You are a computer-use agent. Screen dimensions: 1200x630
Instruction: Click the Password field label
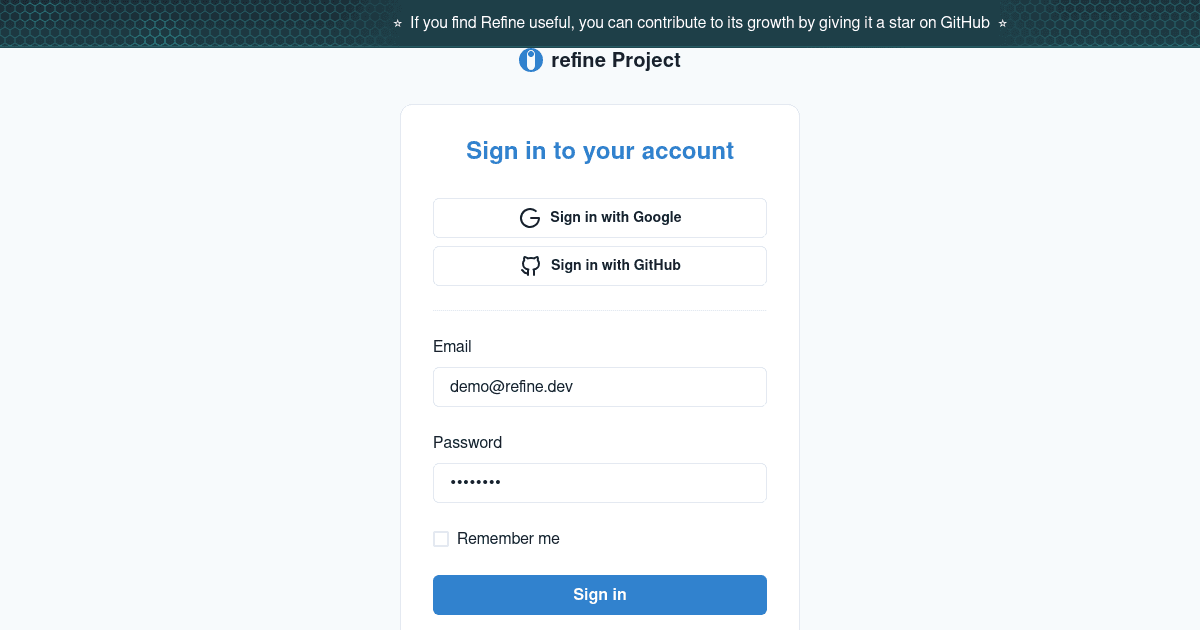[x=468, y=443]
